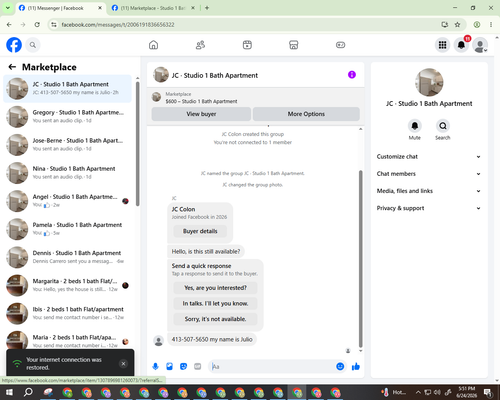
Task: Bookmark this page with star icon
Action: 457,24
